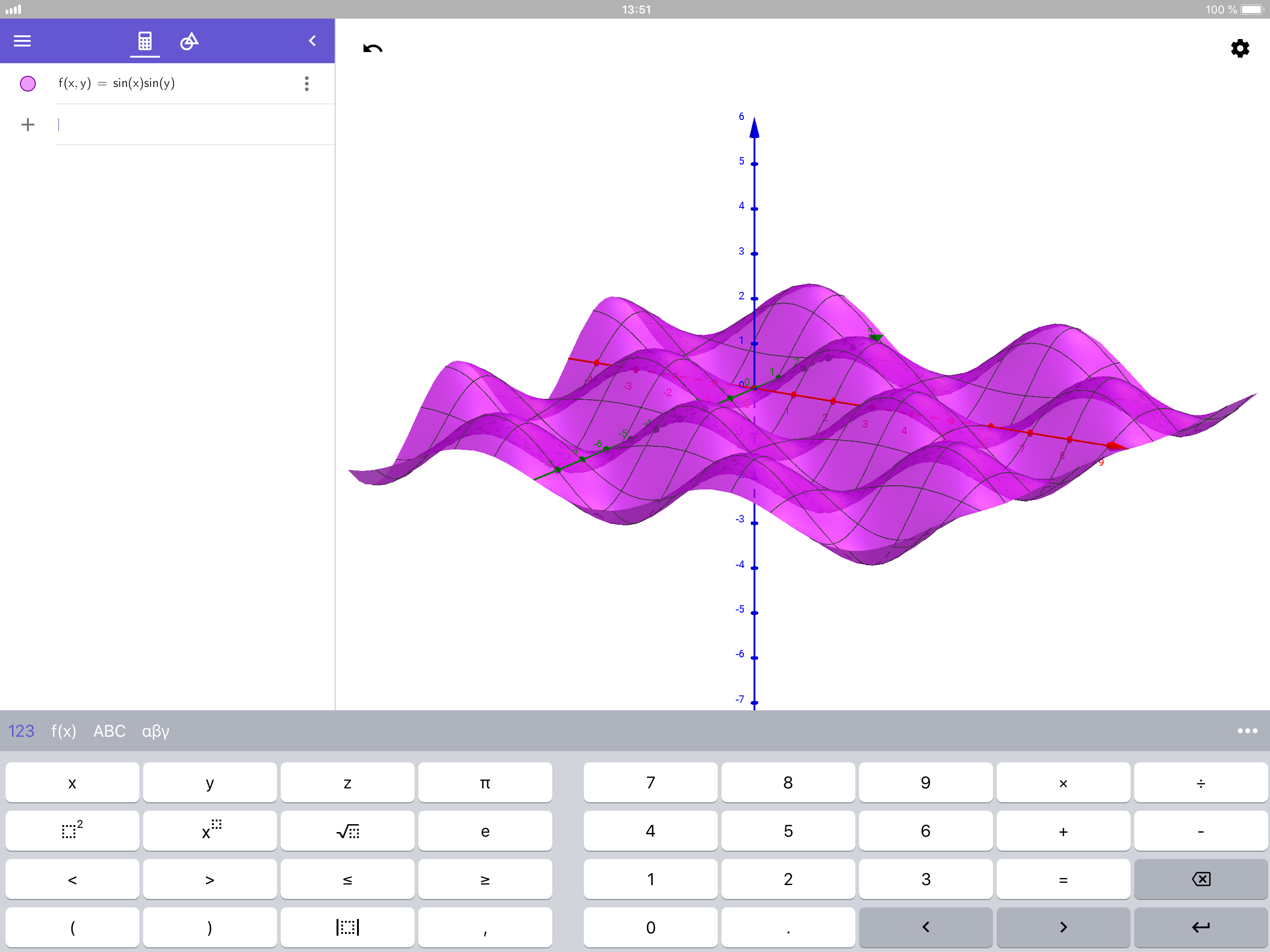Collapse the algebra panel with chevron
This screenshot has height=952, width=1270.
pyautogui.click(x=312, y=41)
